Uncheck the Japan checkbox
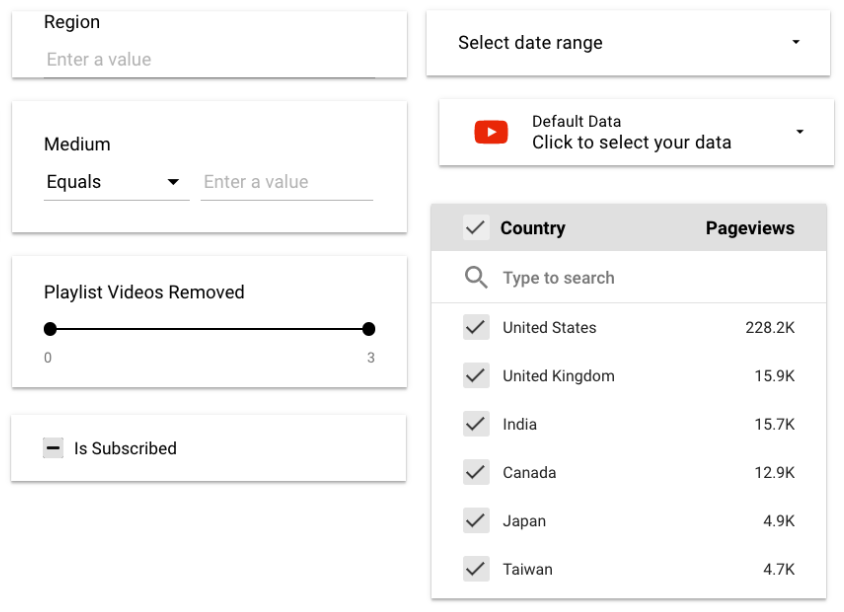The height and width of the screenshot is (612, 844). pyautogui.click(x=476, y=520)
